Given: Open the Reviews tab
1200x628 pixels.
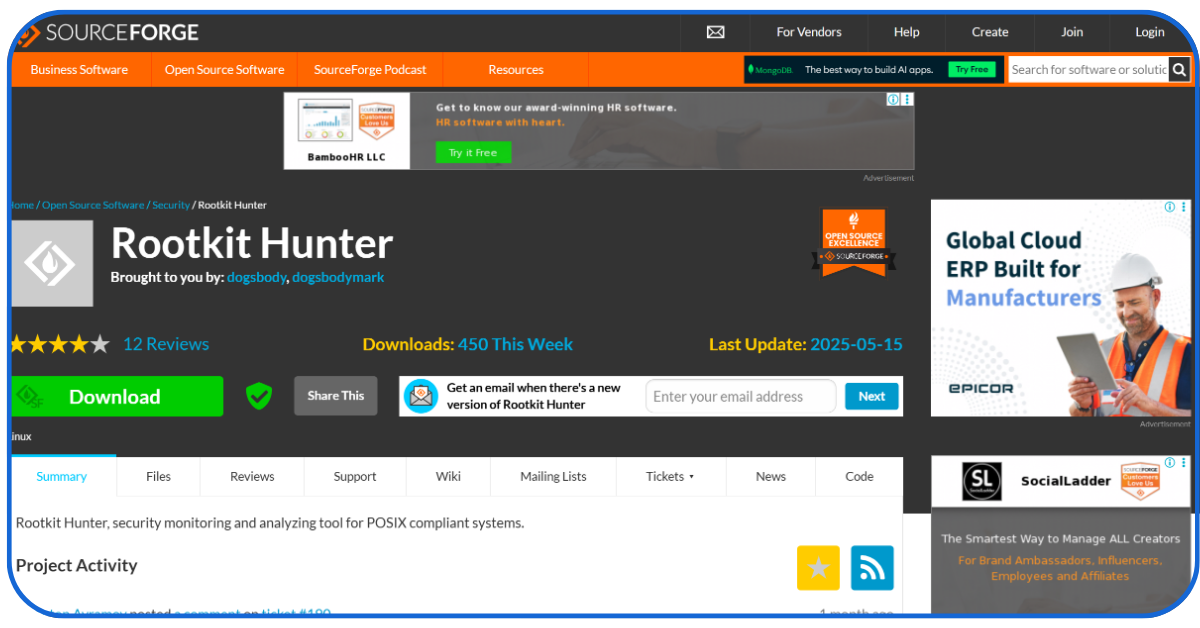Looking at the screenshot, I should (252, 477).
